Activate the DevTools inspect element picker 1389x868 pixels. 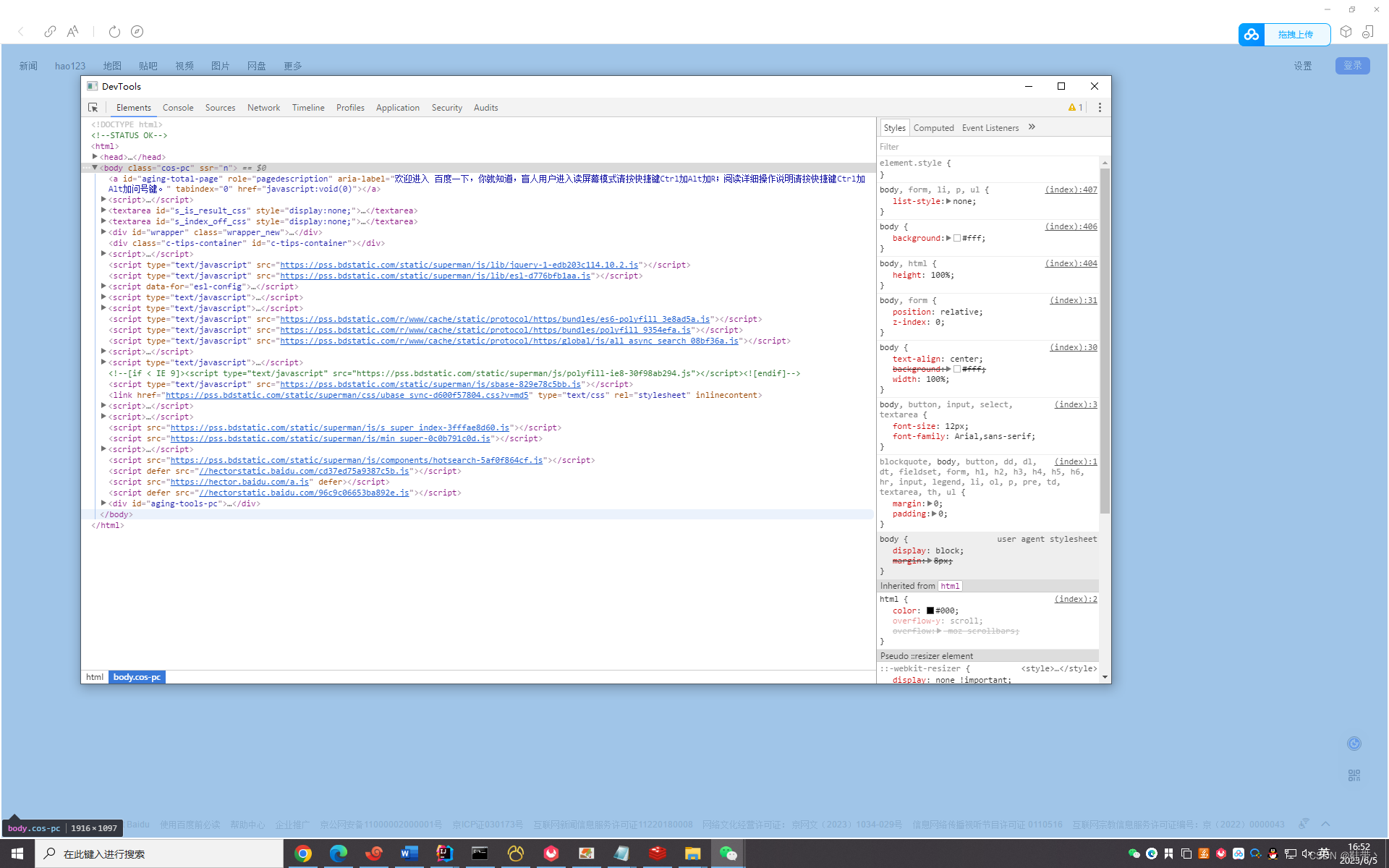click(x=93, y=107)
